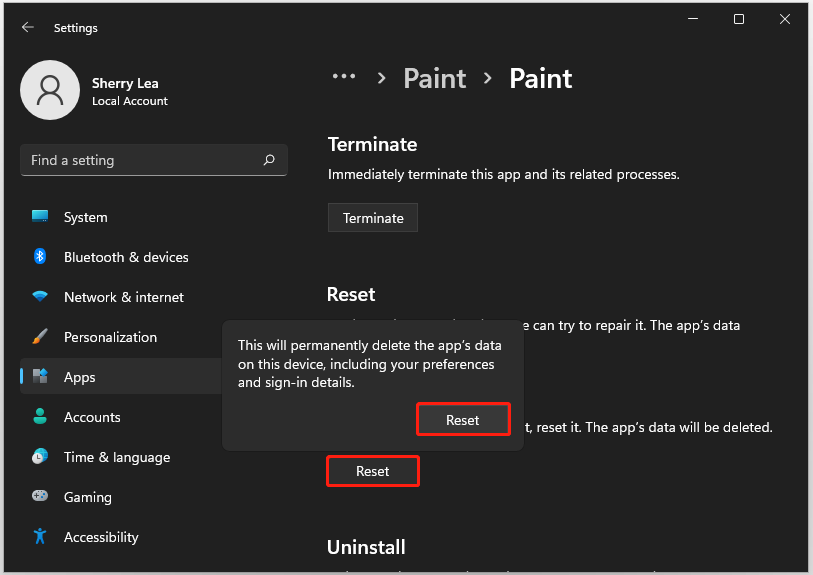Open System via its monitor icon
Viewport: 813px width, 575px height.
click(40, 217)
